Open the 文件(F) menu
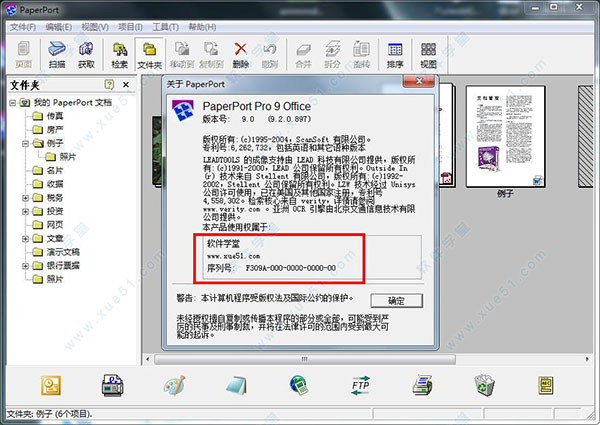Screen dimensions: 600x425 point(23,27)
